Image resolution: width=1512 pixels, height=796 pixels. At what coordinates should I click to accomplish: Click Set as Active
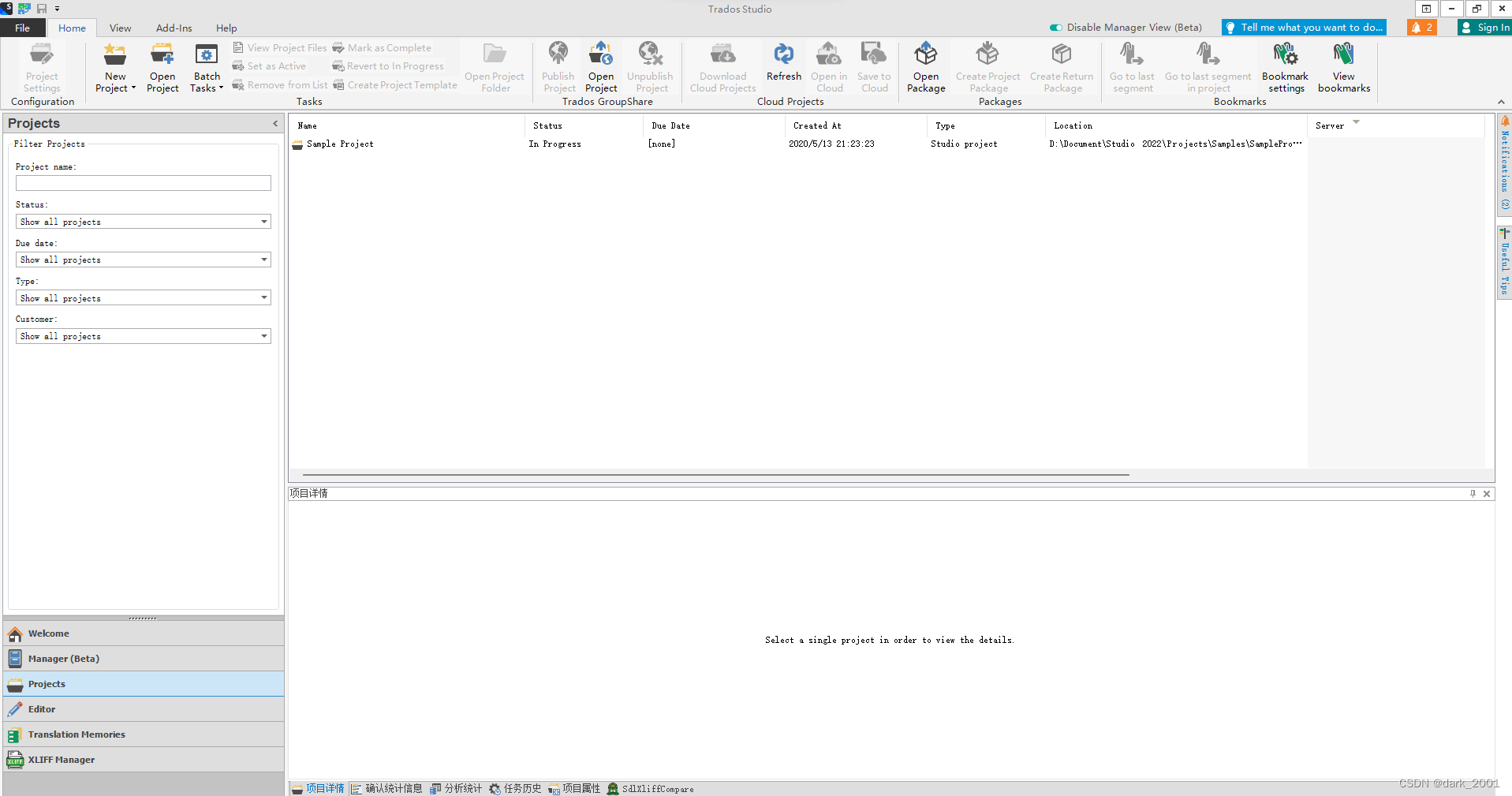click(x=269, y=66)
